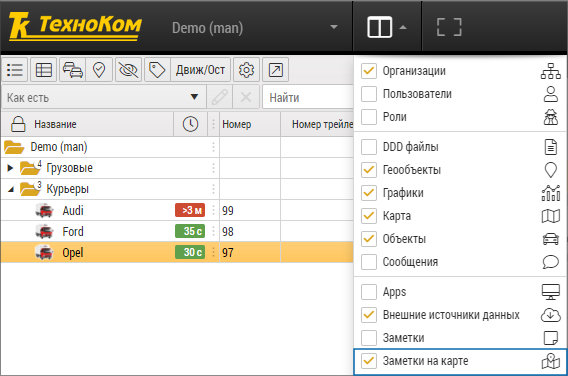Enable the Пользователи checkbox
568x376 pixels.
369,94
